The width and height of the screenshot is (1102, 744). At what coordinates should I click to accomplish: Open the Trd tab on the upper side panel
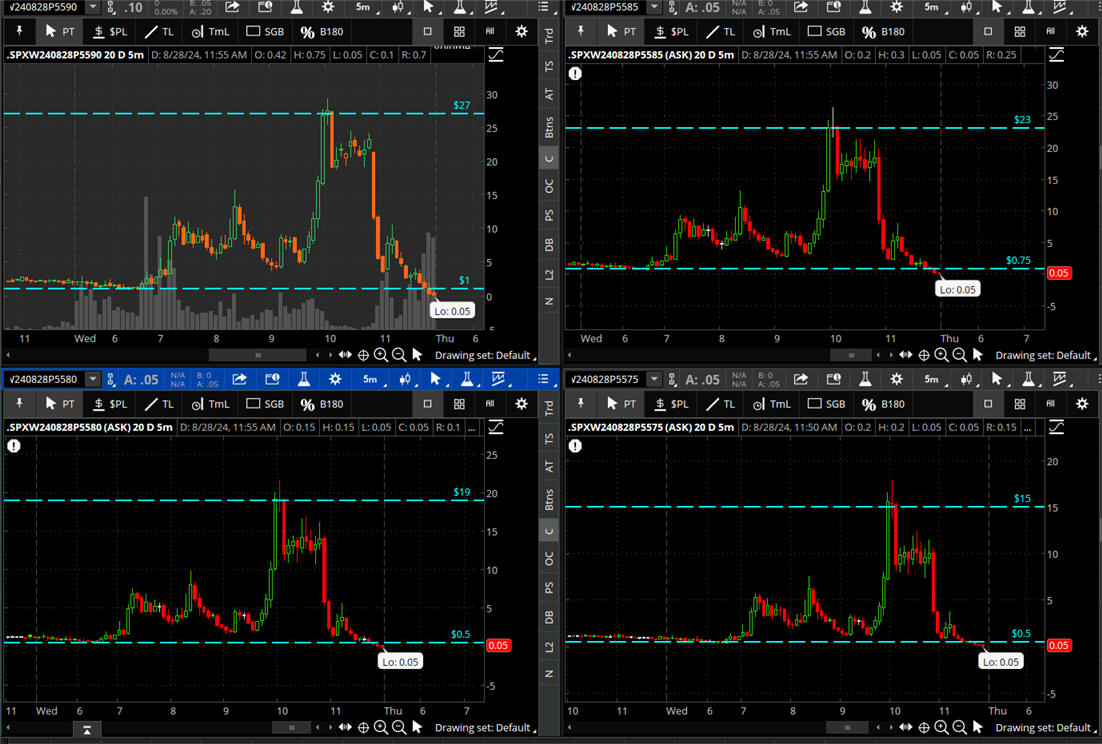coord(549,36)
